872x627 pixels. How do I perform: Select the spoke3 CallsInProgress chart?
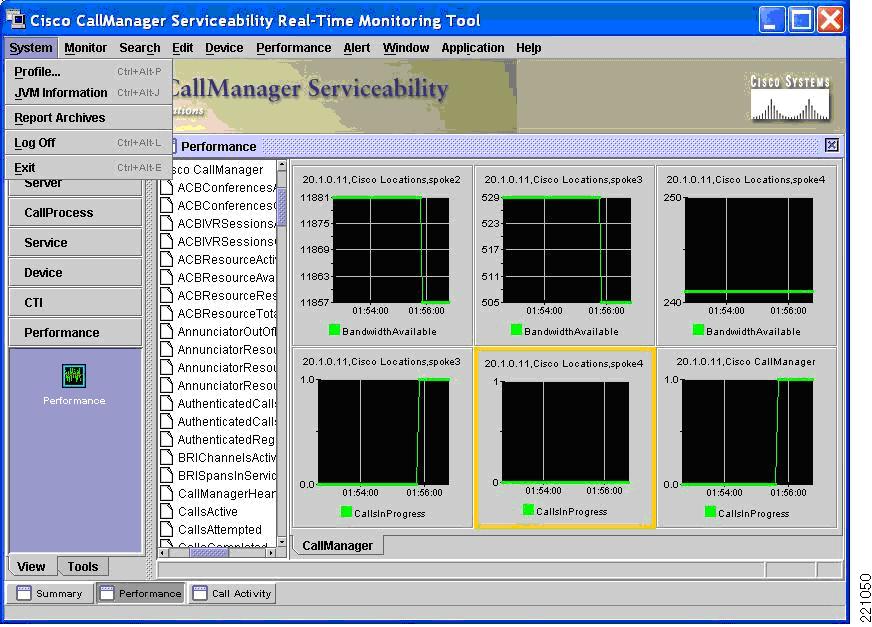coord(382,437)
